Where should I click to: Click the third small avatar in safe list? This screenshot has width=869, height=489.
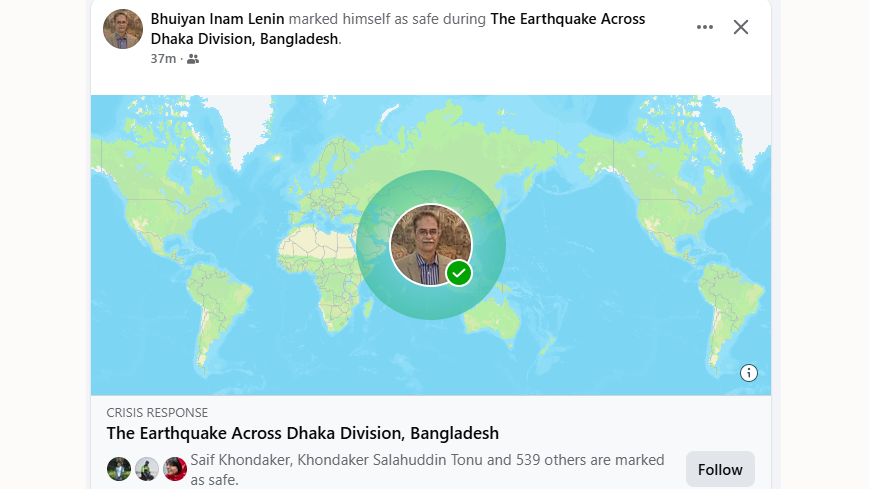point(175,469)
